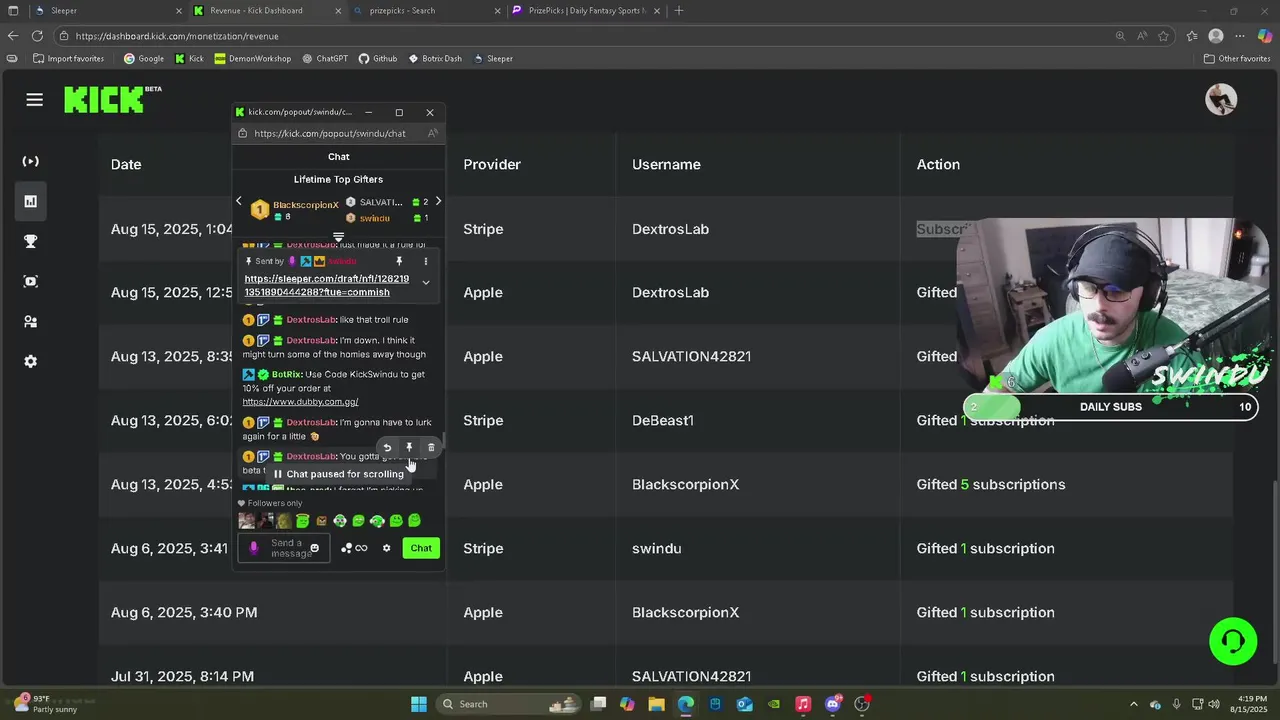Switch to the Sleeper browser tab

coord(108,11)
